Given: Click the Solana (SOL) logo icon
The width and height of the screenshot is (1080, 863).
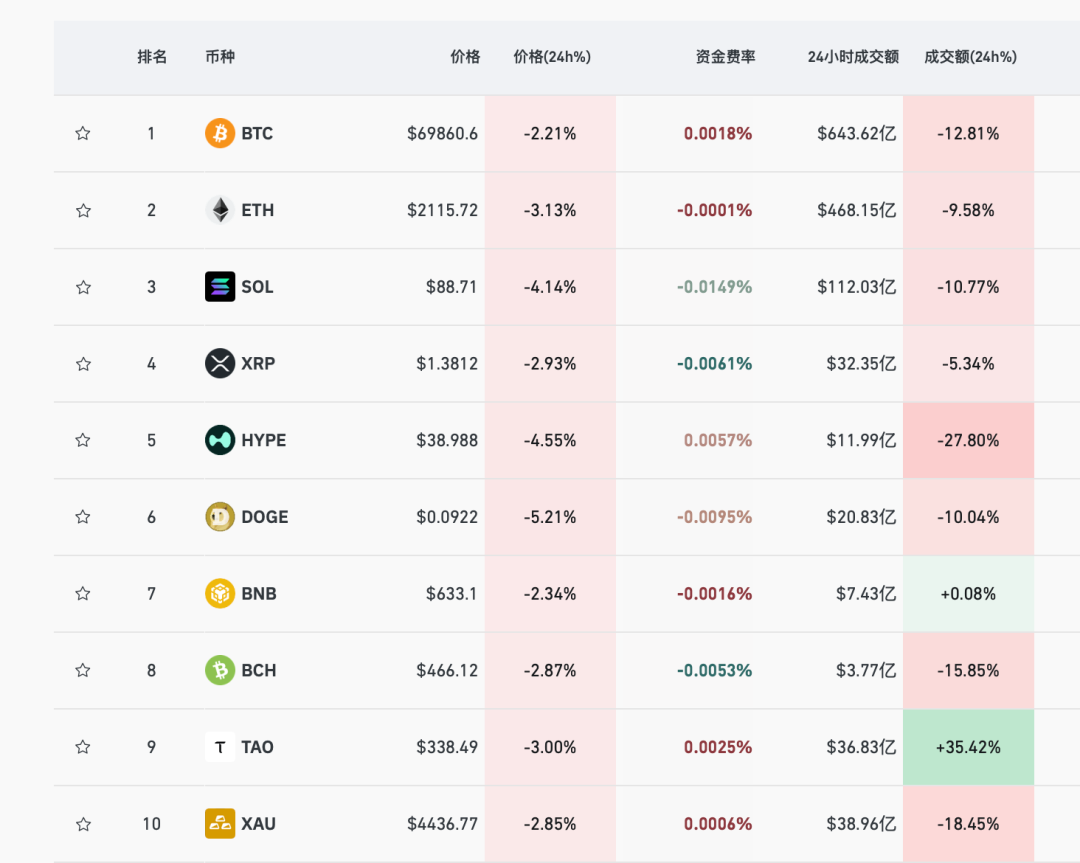Looking at the screenshot, I should 220,287.
